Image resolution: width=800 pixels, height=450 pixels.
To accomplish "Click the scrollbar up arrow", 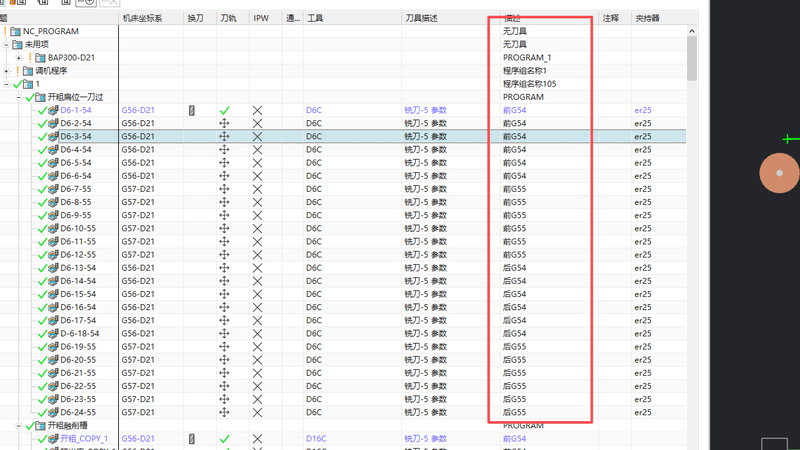I will pyautogui.click(x=692, y=31).
